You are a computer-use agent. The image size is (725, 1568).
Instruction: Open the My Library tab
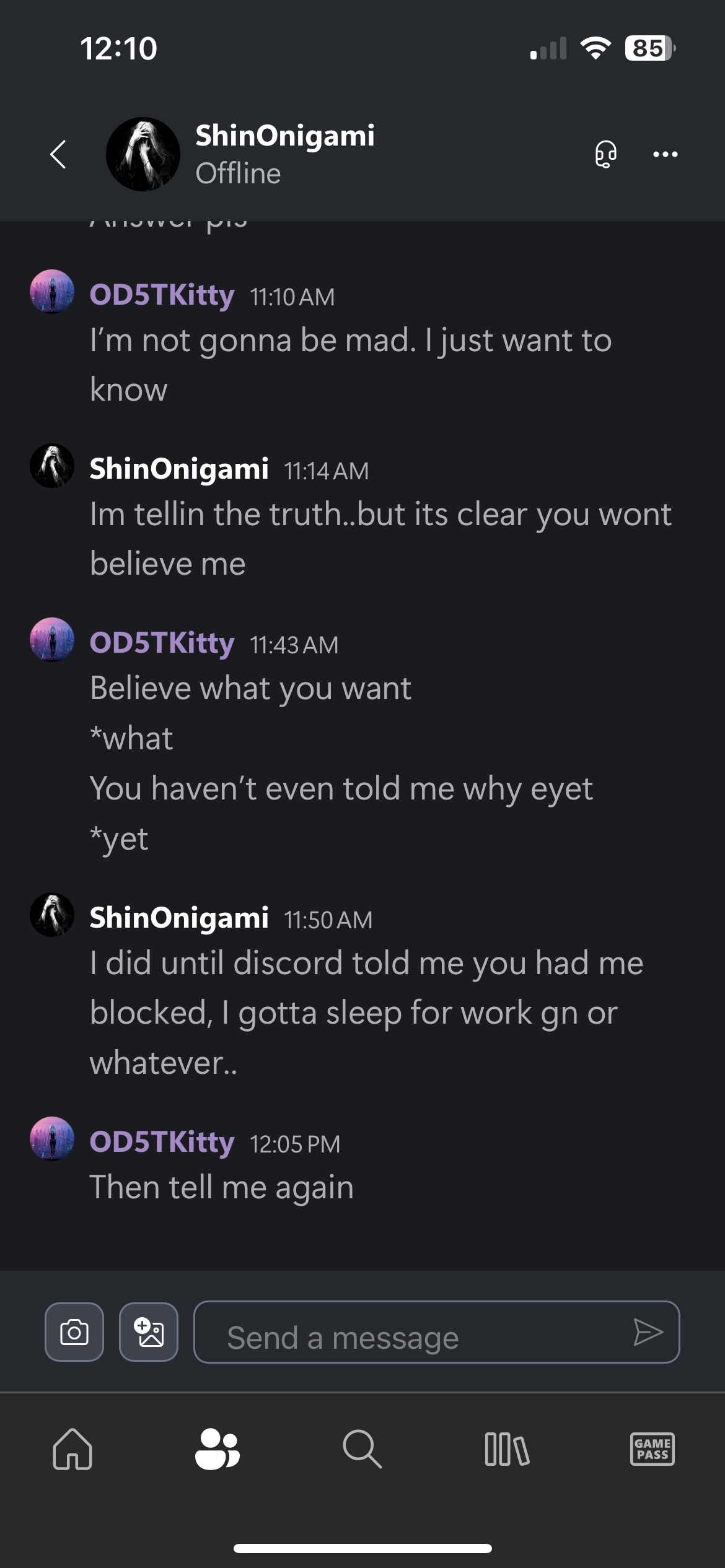pos(507,1449)
